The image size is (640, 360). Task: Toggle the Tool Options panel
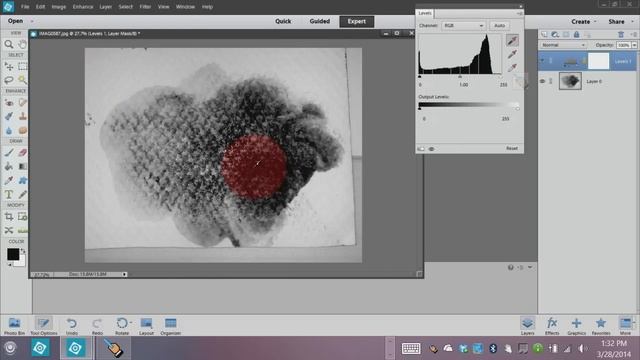click(43, 326)
